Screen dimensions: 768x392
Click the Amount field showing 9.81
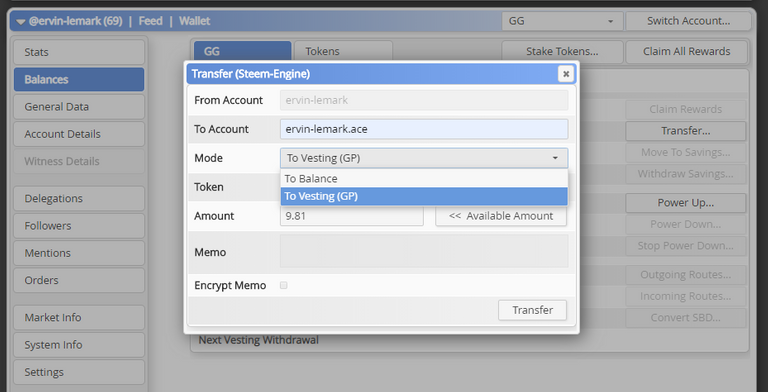click(352, 216)
